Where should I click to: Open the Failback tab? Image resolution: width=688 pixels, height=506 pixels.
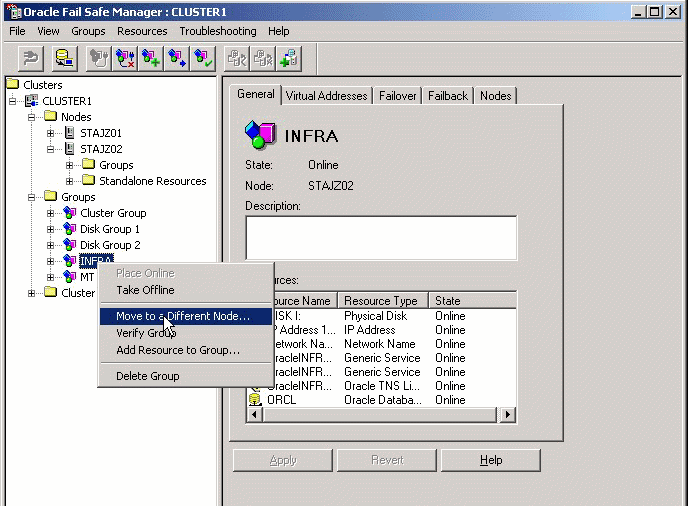click(x=448, y=96)
